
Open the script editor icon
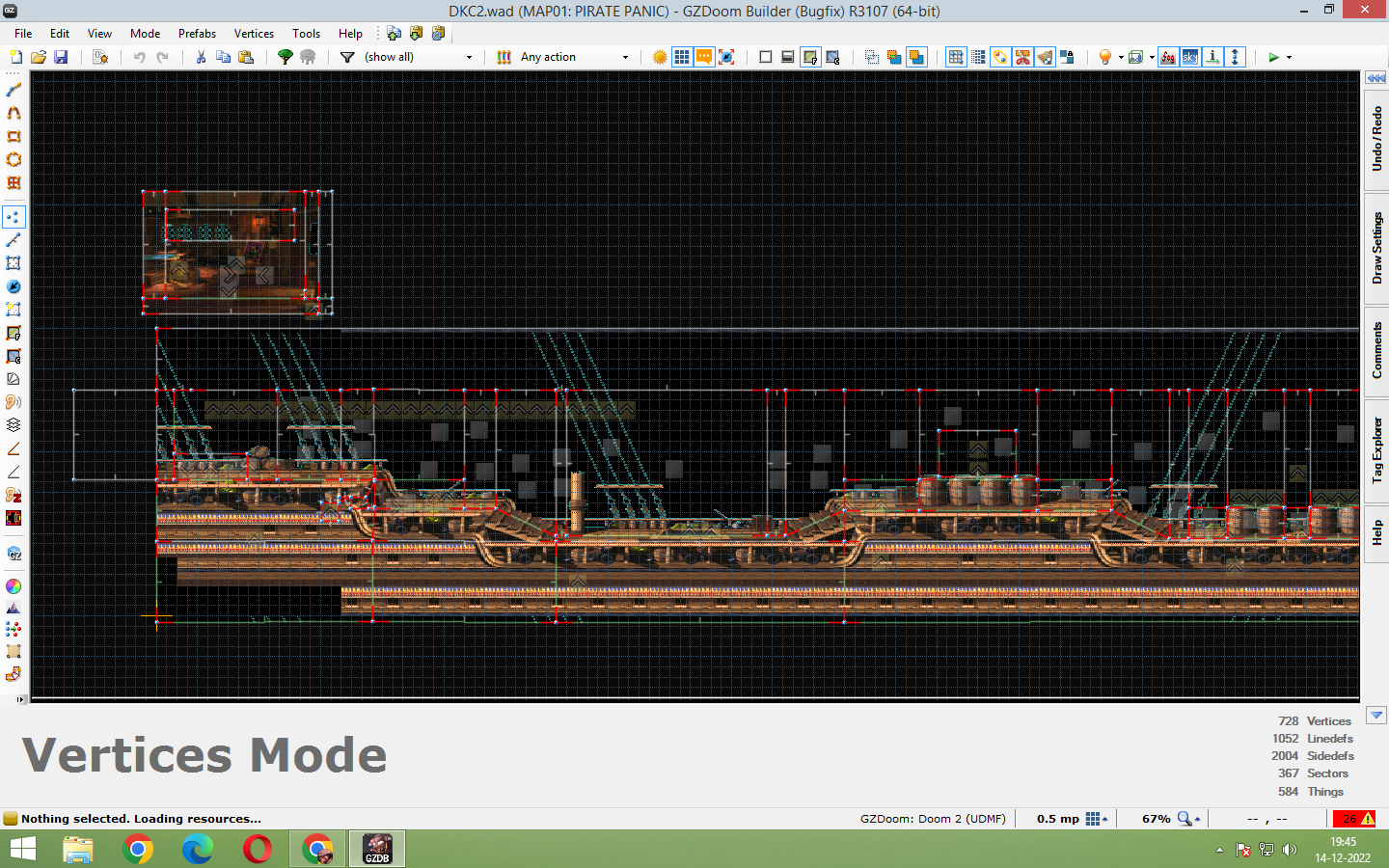point(100,57)
